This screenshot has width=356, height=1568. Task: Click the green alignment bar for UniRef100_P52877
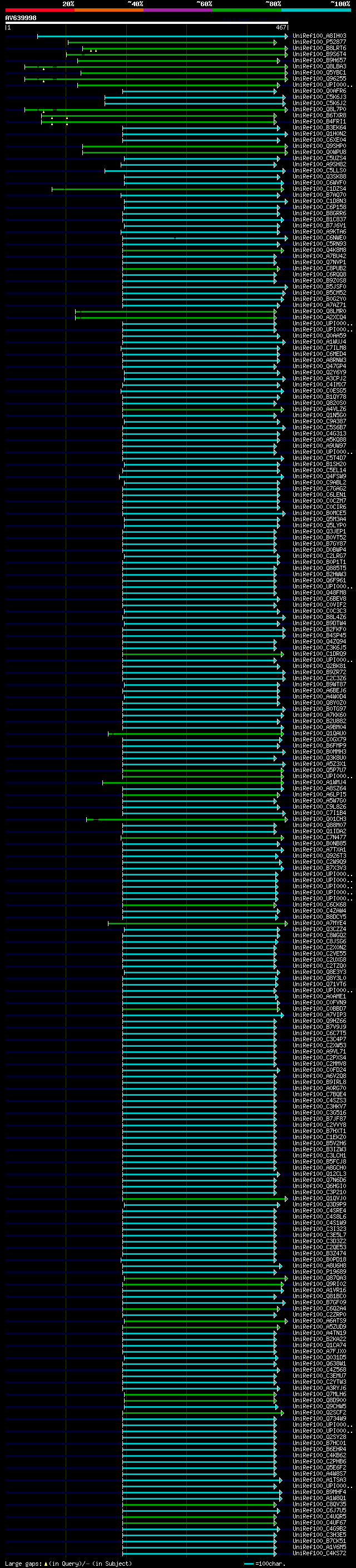tap(172, 43)
